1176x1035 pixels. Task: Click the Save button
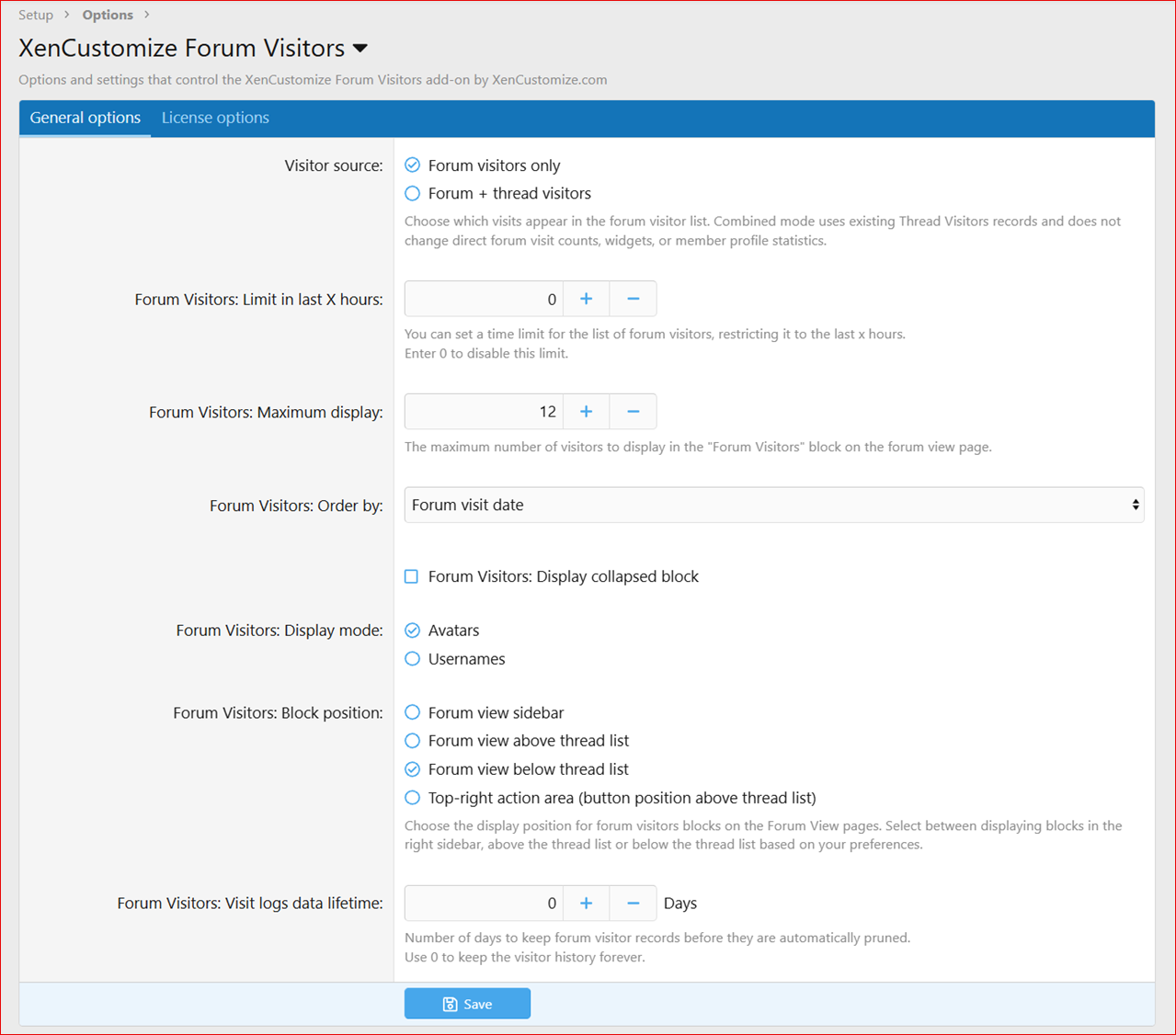tap(467, 1004)
